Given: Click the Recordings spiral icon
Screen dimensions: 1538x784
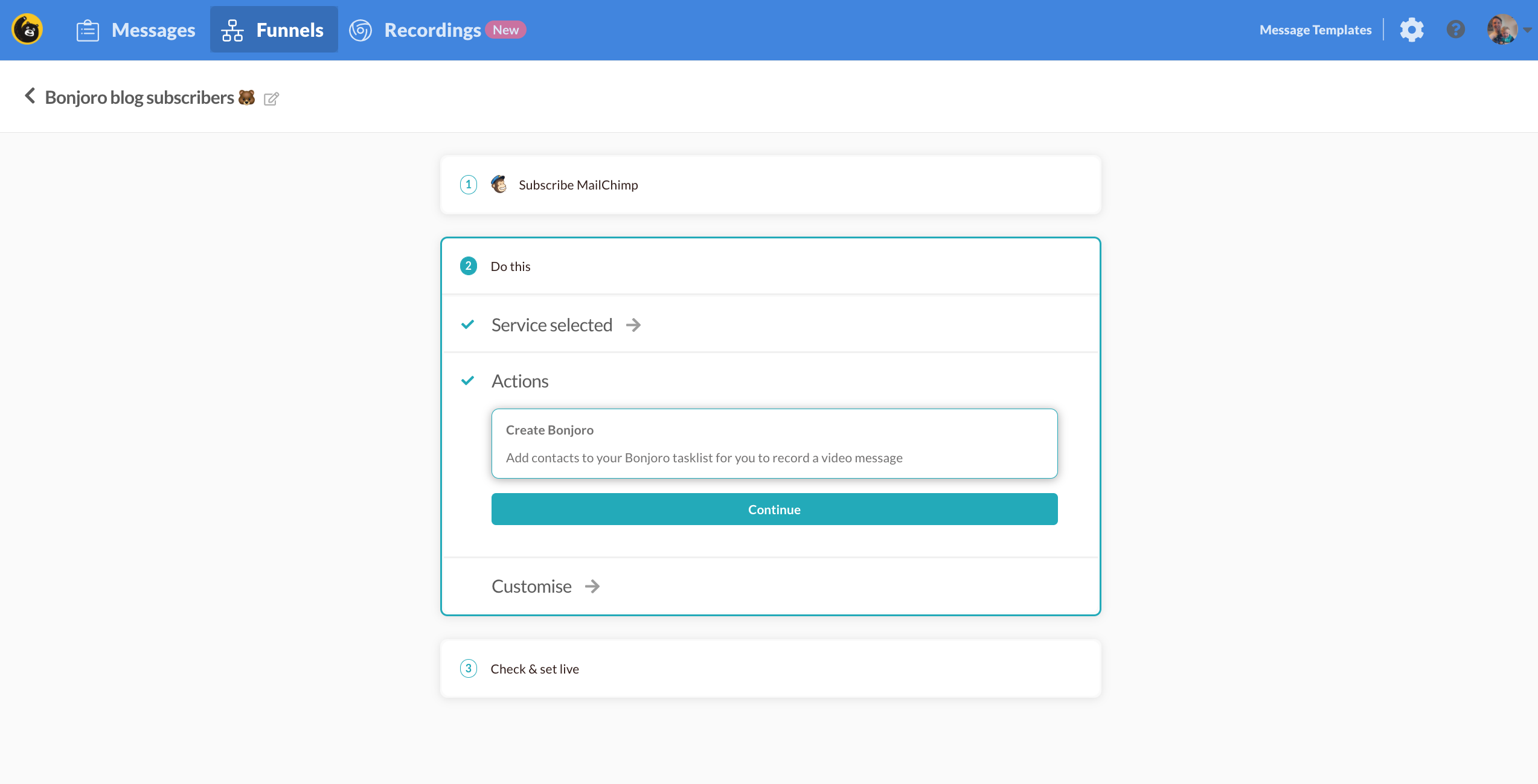Looking at the screenshot, I should [360, 30].
